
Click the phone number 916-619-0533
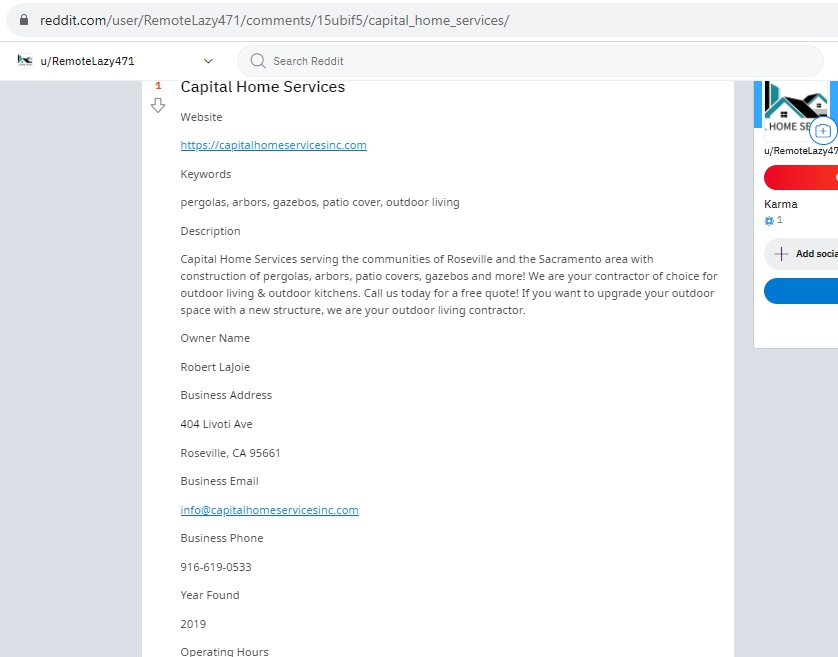tap(216, 567)
